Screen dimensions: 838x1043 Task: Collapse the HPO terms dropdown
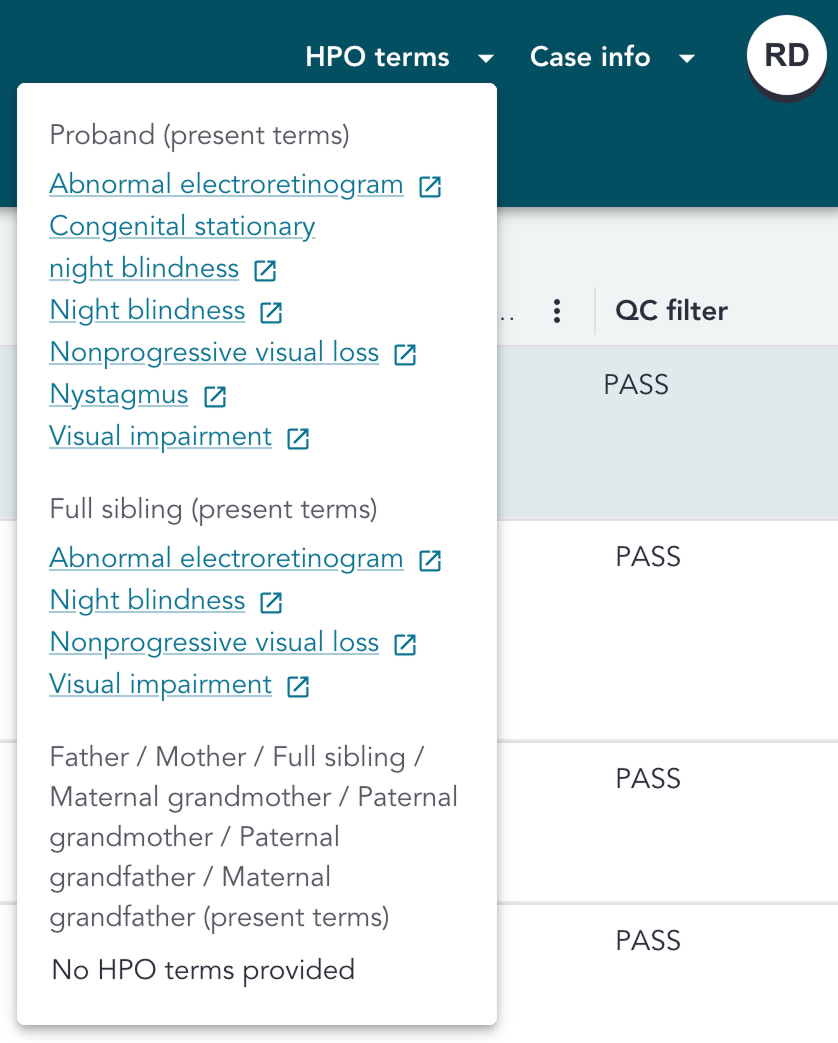(399, 58)
